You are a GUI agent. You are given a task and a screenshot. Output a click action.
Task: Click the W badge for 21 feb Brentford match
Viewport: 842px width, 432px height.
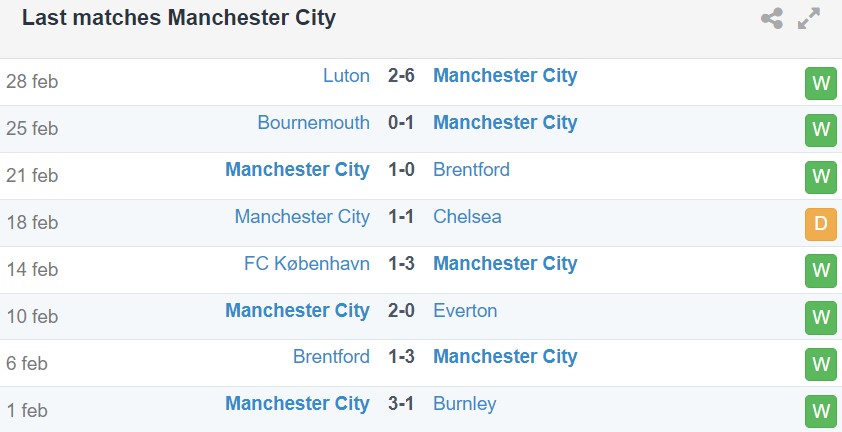tap(820, 177)
